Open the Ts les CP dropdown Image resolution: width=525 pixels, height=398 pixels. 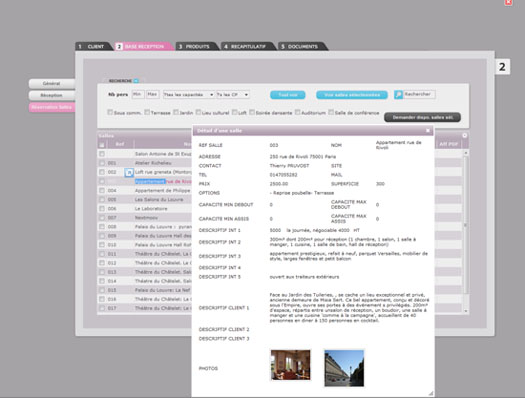click(233, 95)
